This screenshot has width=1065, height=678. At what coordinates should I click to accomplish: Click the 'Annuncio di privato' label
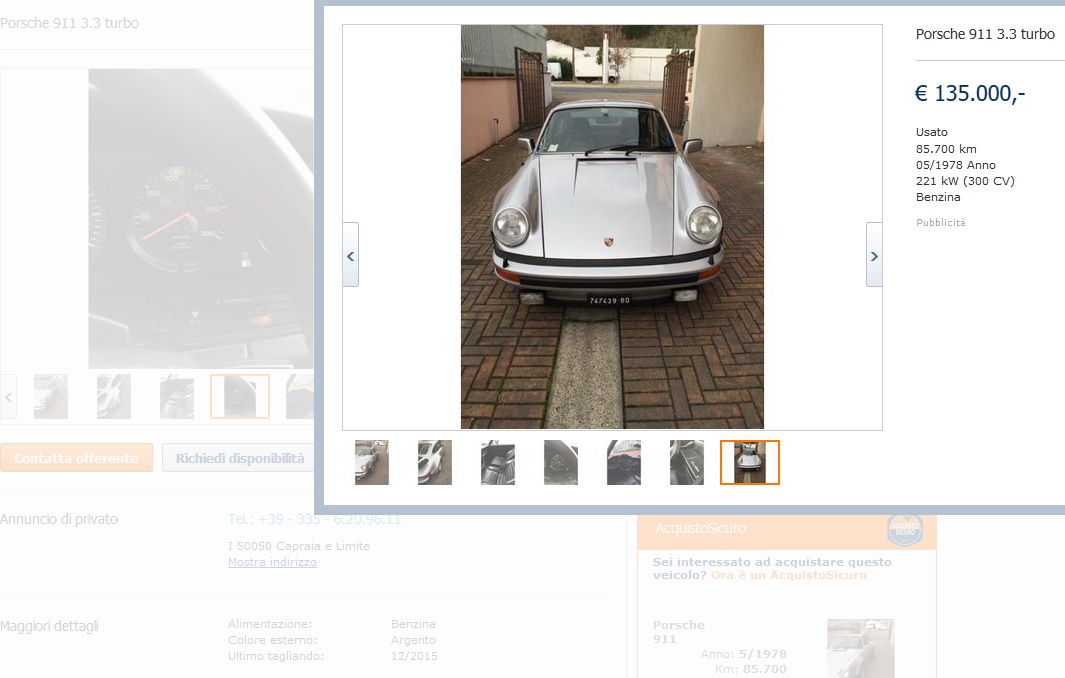[x=59, y=520]
